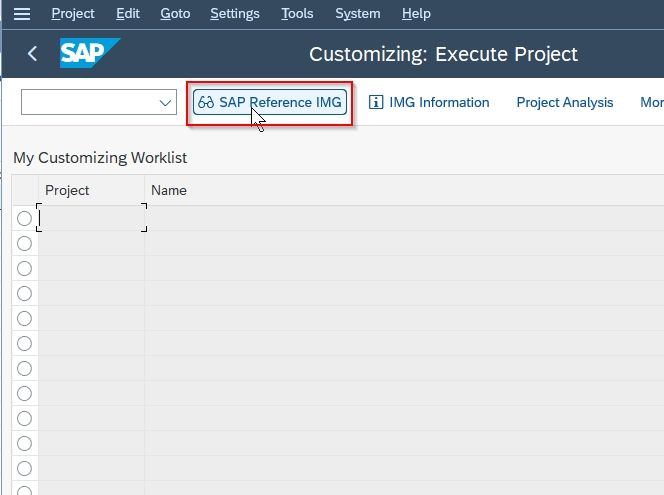Open the System menu
The image size is (664, 495).
[x=358, y=14]
